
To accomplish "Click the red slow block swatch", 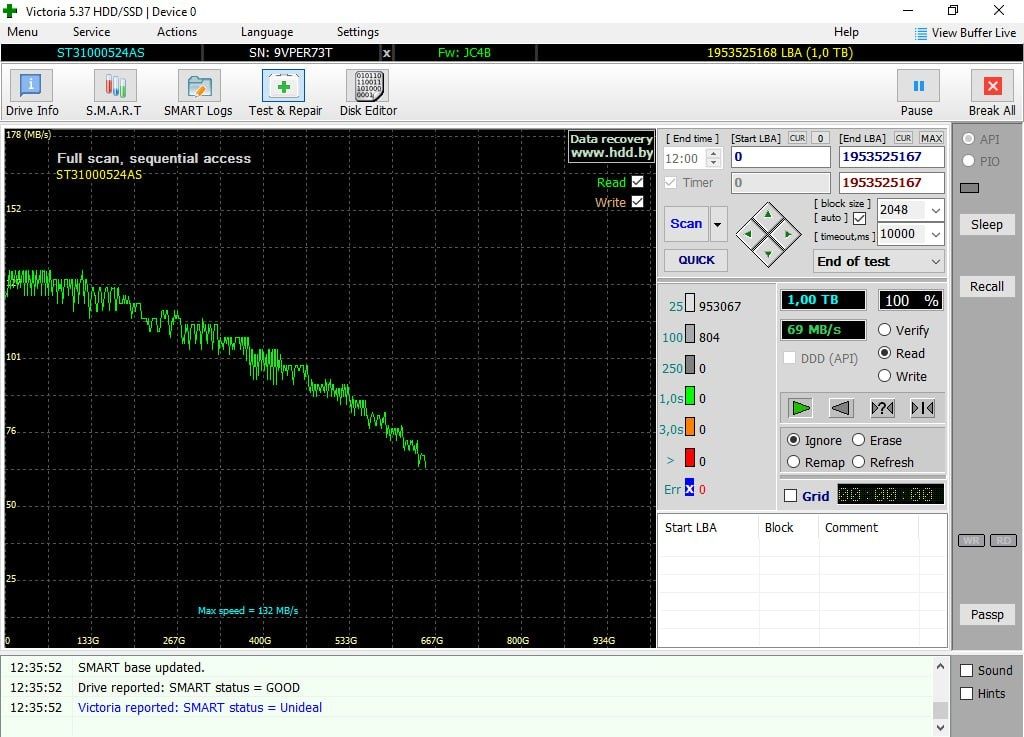I will (690, 458).
